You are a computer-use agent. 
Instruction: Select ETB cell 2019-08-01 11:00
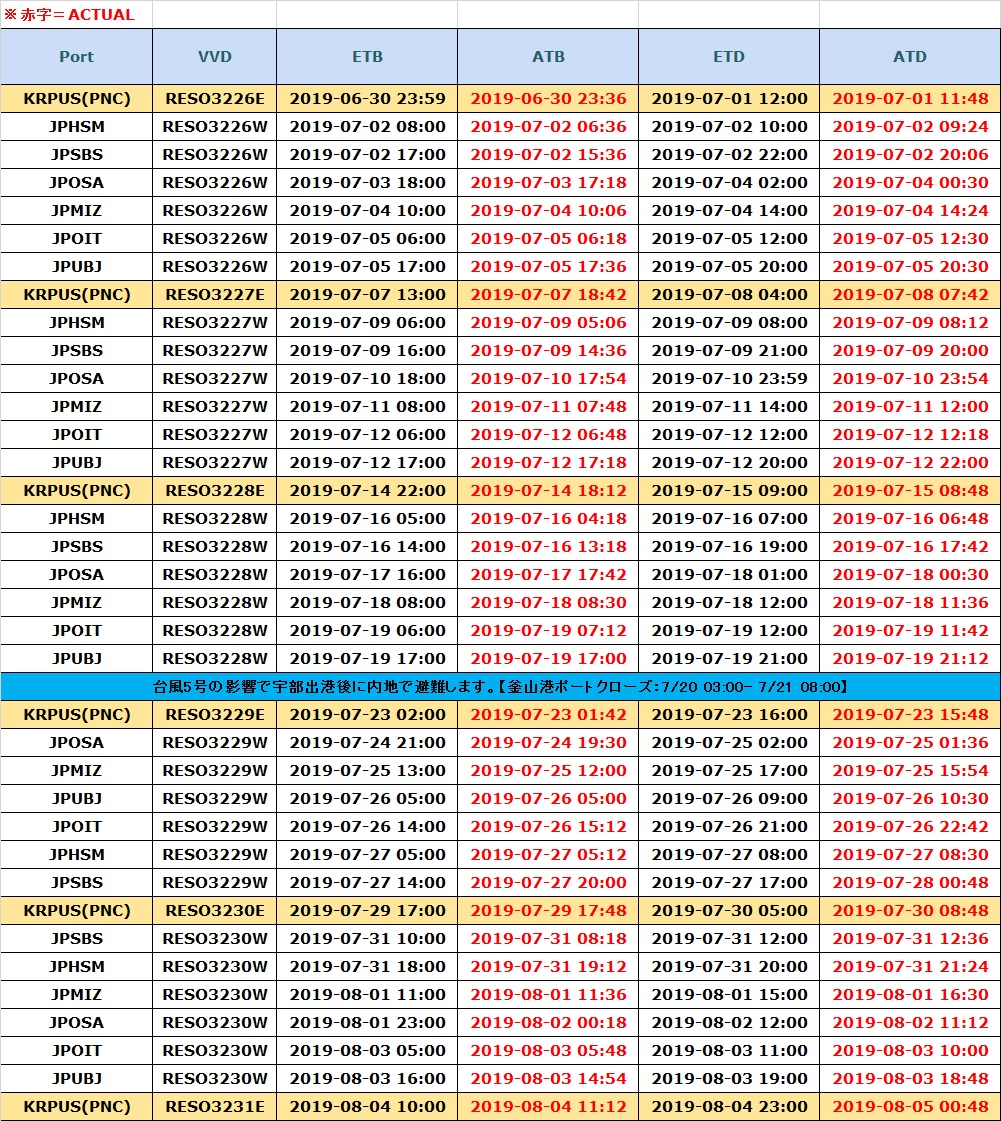pos(367,994)
